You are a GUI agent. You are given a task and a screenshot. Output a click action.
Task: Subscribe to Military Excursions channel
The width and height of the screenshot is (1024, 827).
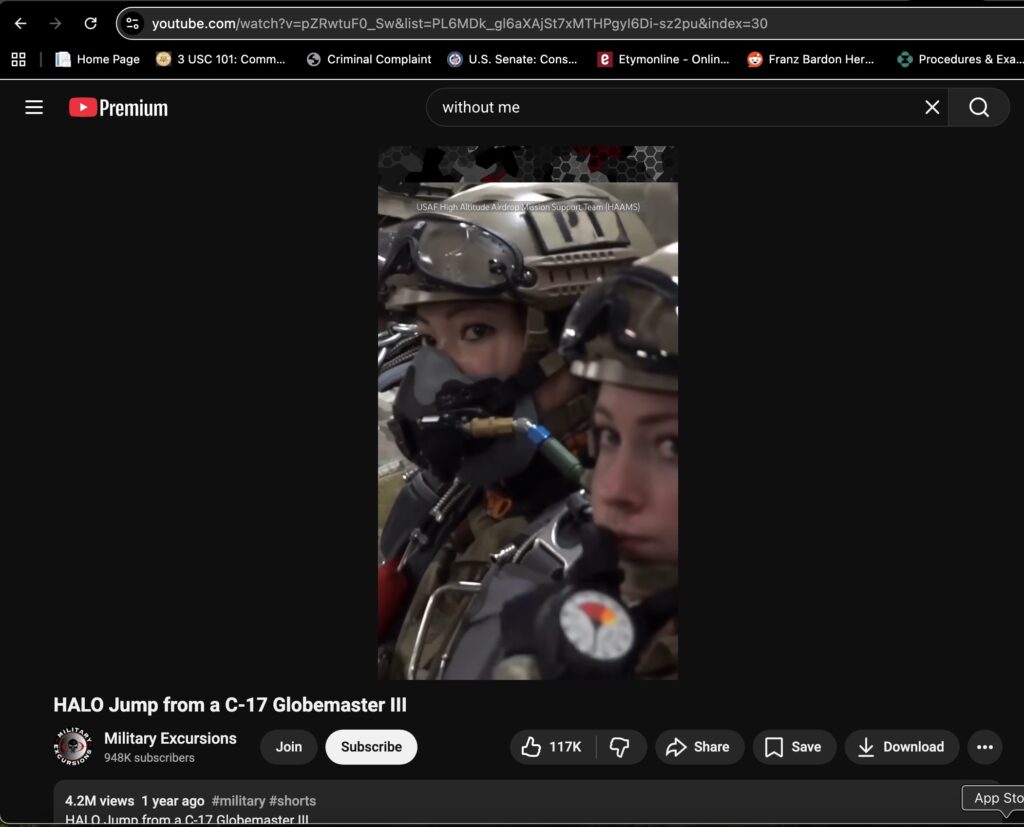click(371, 747)
